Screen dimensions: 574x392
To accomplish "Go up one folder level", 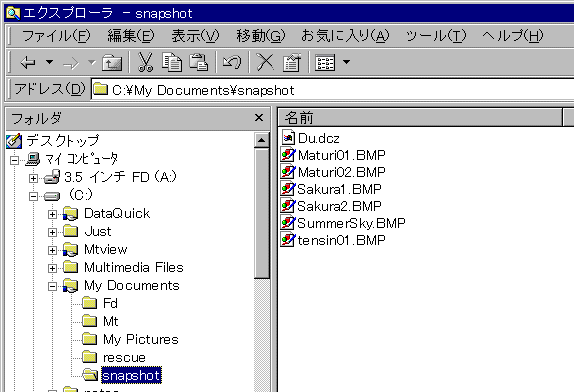I will point(112,63).
